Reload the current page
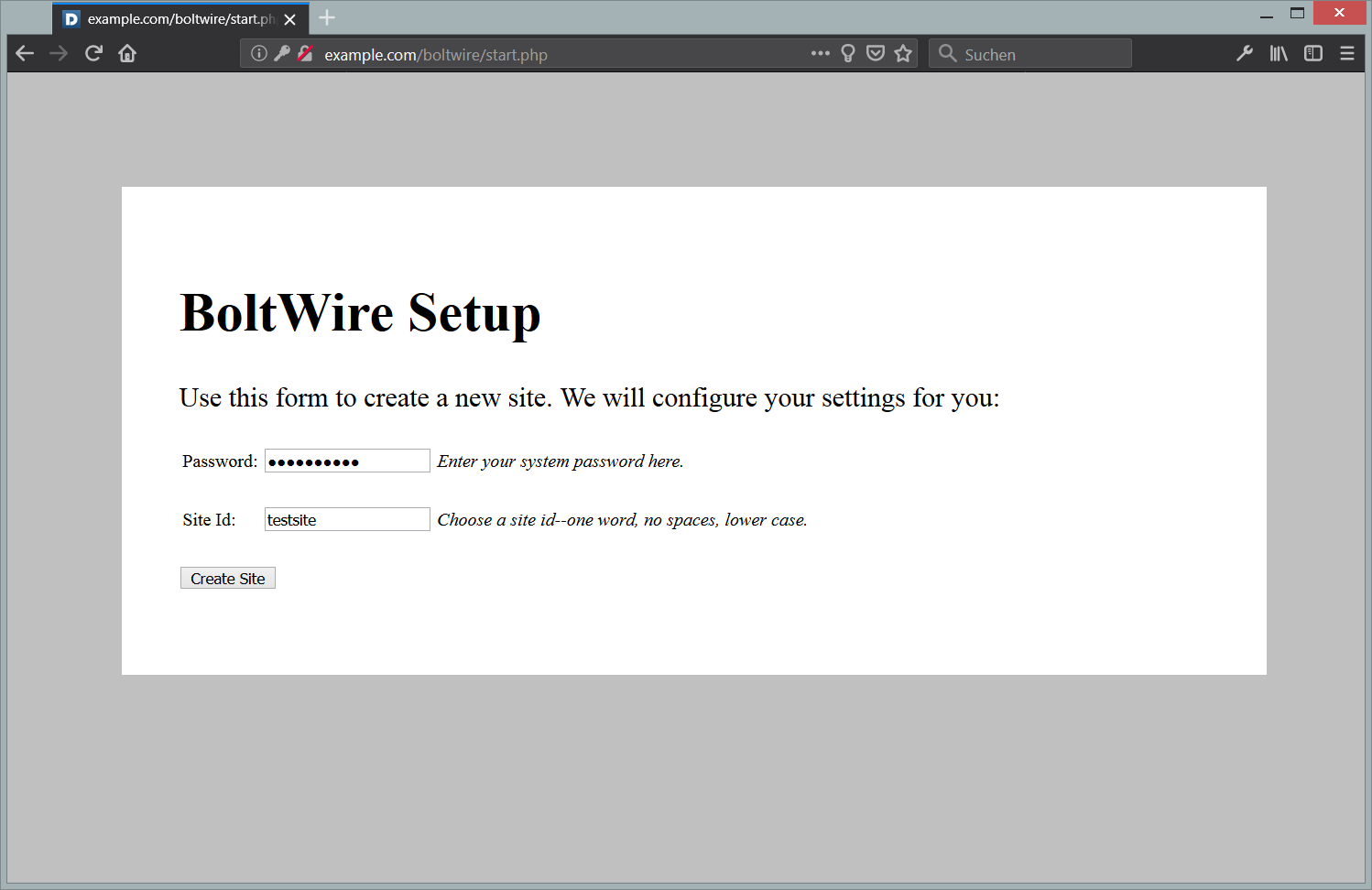The width and height of the screenshot is (1372, 890). 93,54
